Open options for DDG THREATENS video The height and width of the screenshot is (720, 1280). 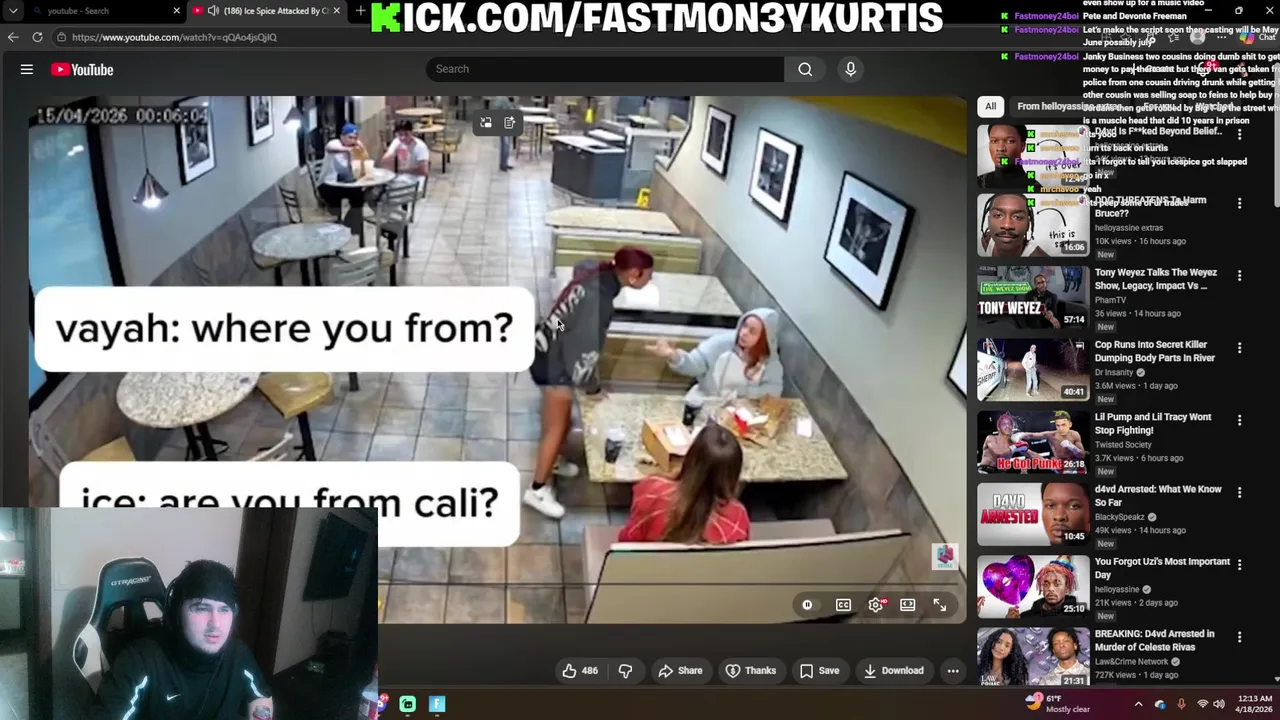click(x=1240, y=203)
